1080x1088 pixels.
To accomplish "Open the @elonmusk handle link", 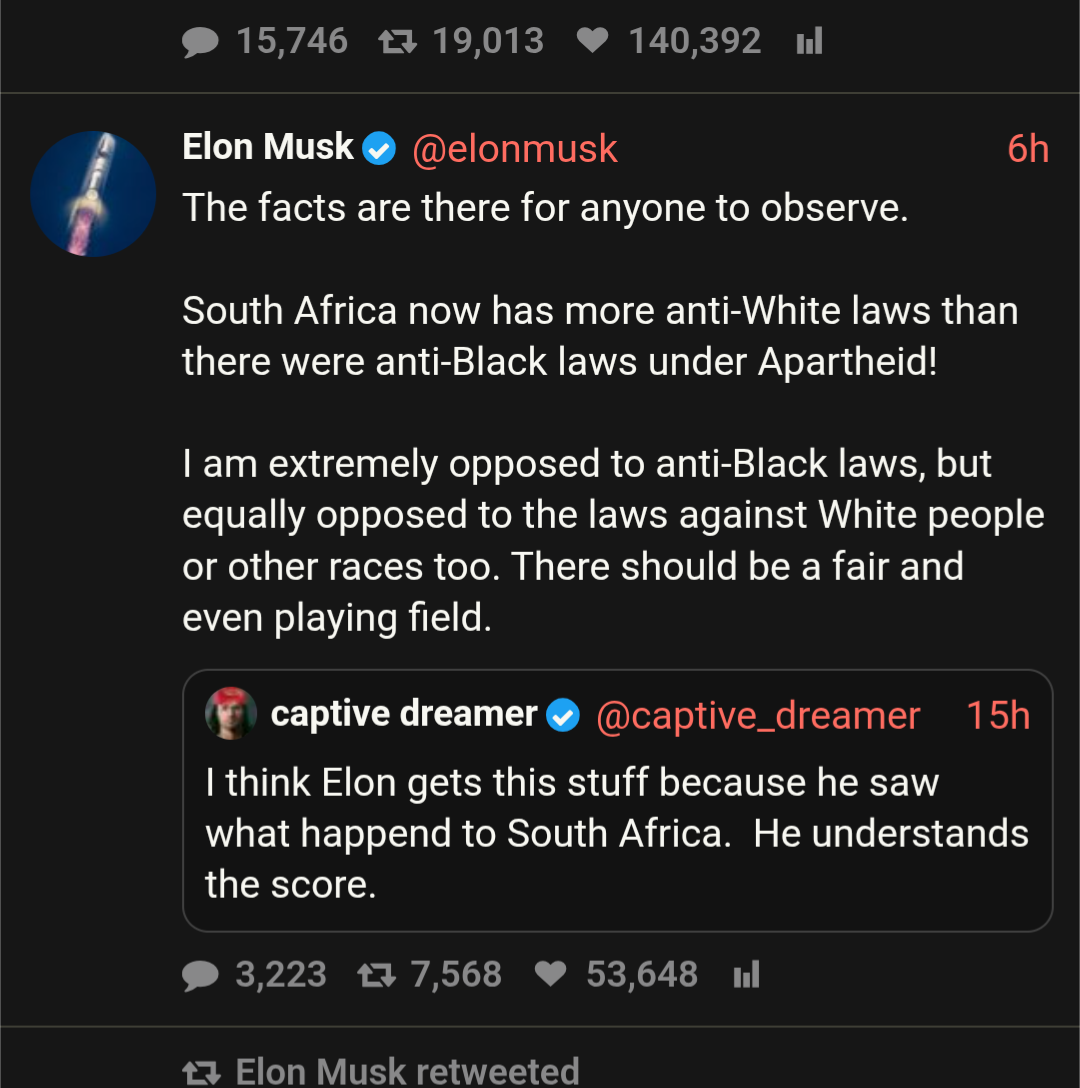I will (515, 149).
